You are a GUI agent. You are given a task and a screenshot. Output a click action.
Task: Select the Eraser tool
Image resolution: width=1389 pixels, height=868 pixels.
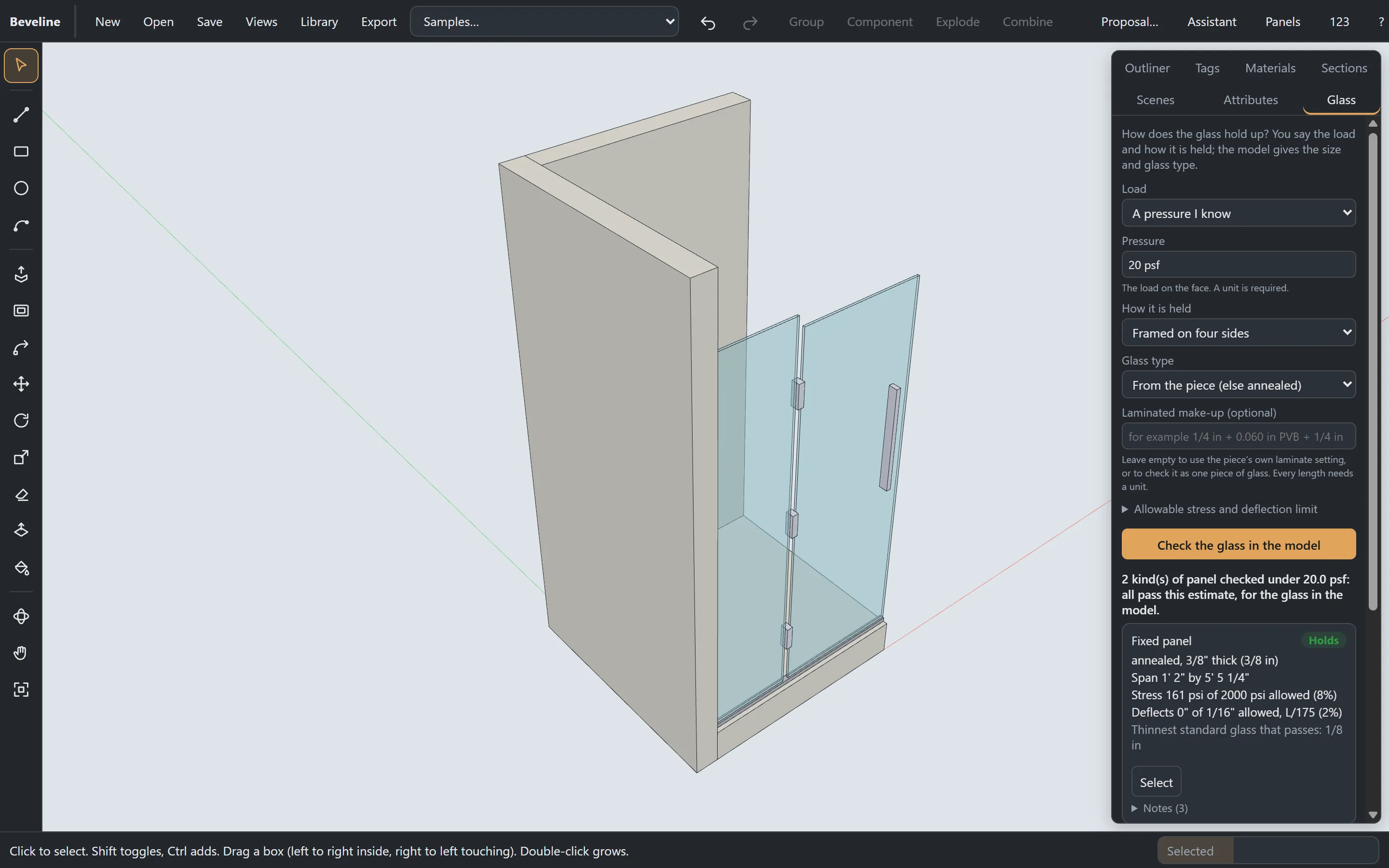click(21, 494)
